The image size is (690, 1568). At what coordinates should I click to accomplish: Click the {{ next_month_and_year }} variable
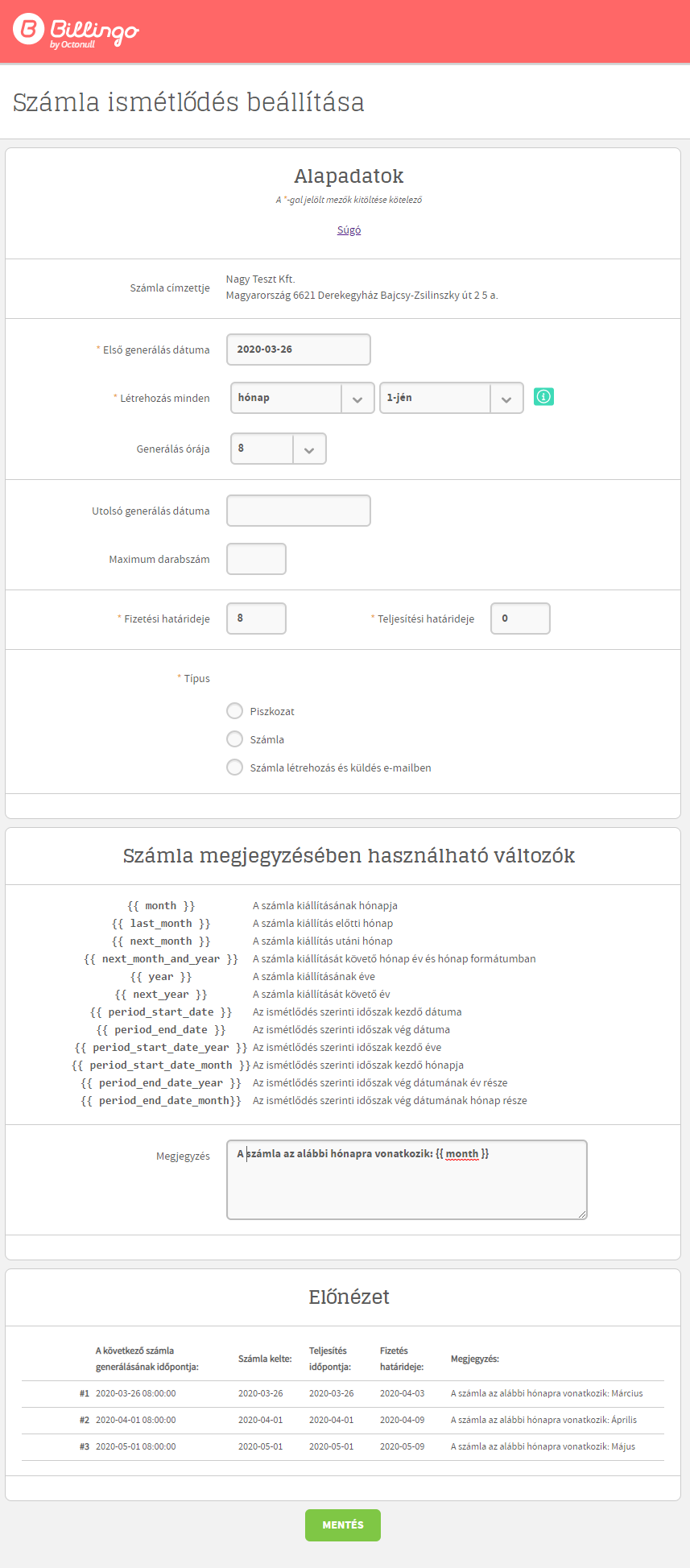point(161,959)
